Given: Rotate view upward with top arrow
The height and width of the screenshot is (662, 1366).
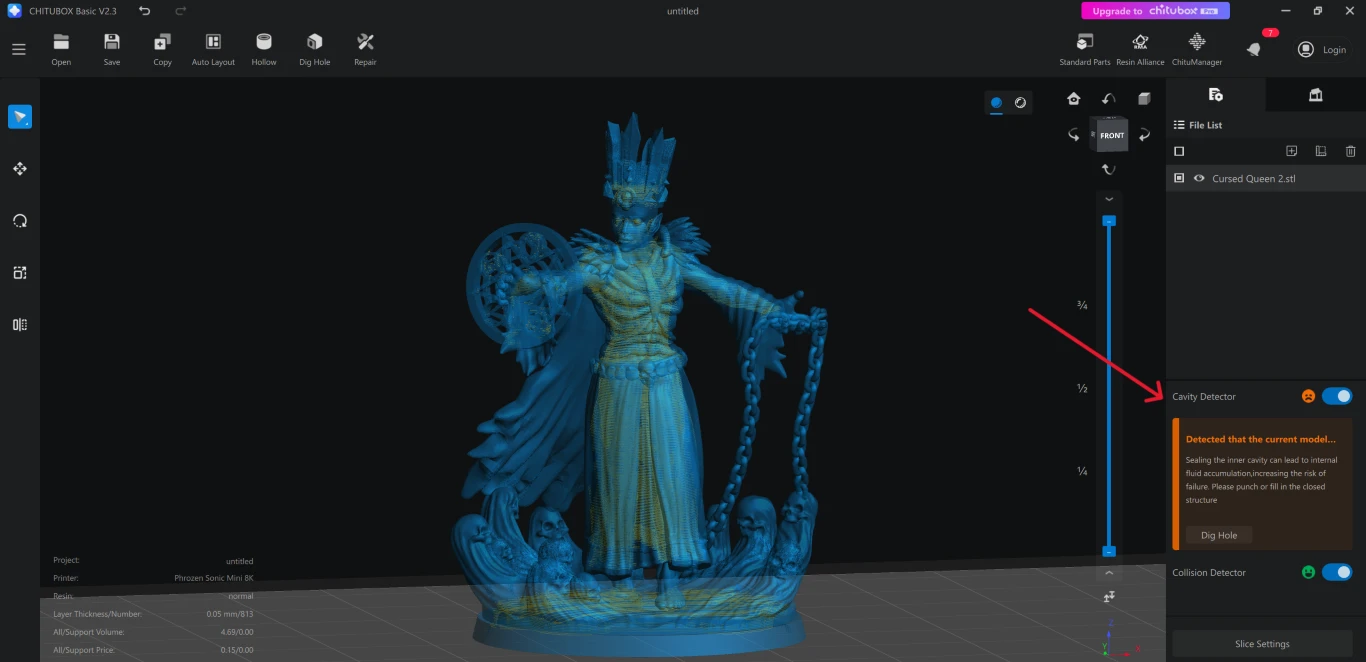Looking at the screenshot, I should coord(1108,99).
